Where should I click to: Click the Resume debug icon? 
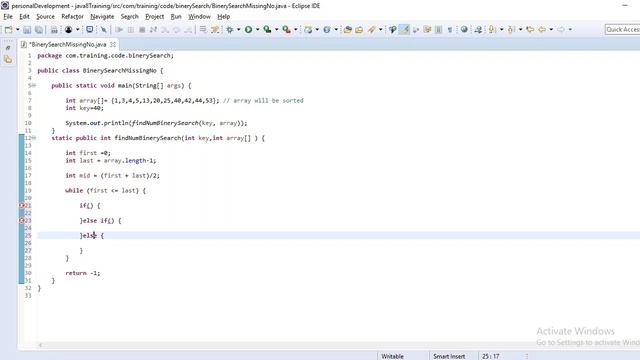119,29
